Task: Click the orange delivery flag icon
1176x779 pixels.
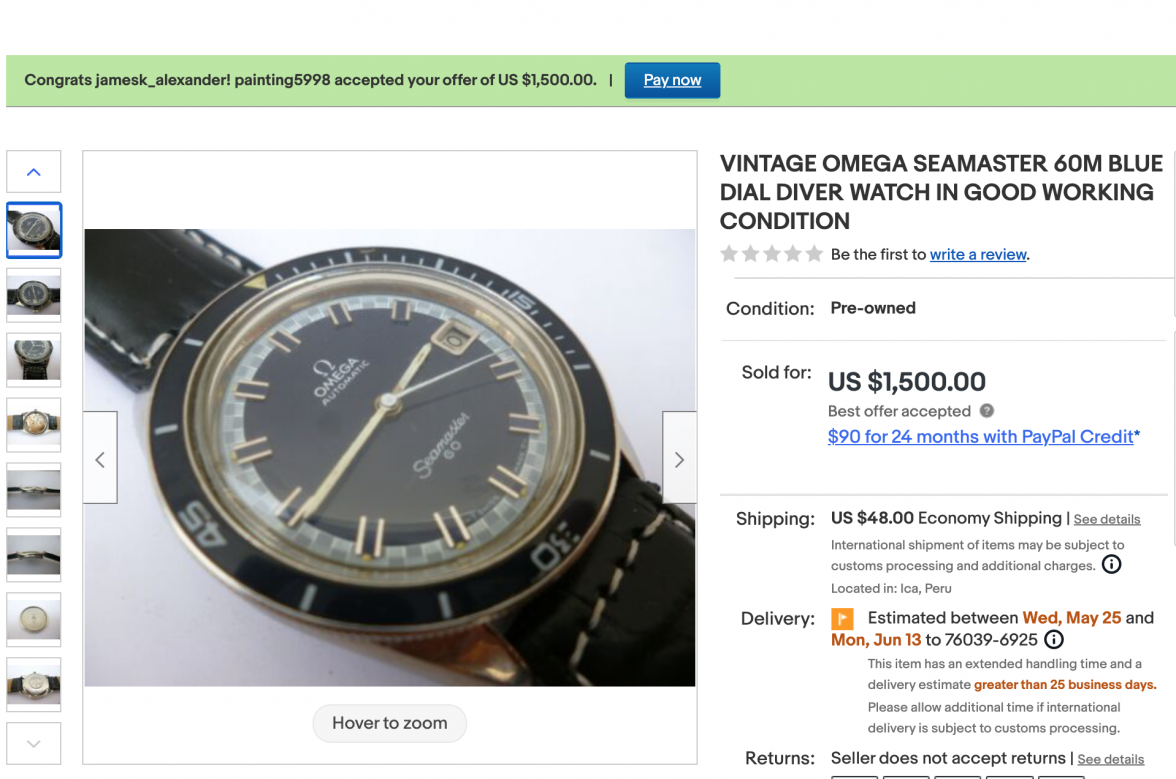Action: (x=842, y=619)
